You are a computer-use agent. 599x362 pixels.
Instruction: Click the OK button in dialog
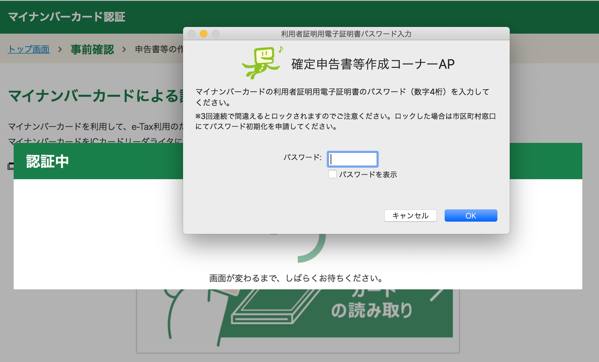tap(471, 216)
